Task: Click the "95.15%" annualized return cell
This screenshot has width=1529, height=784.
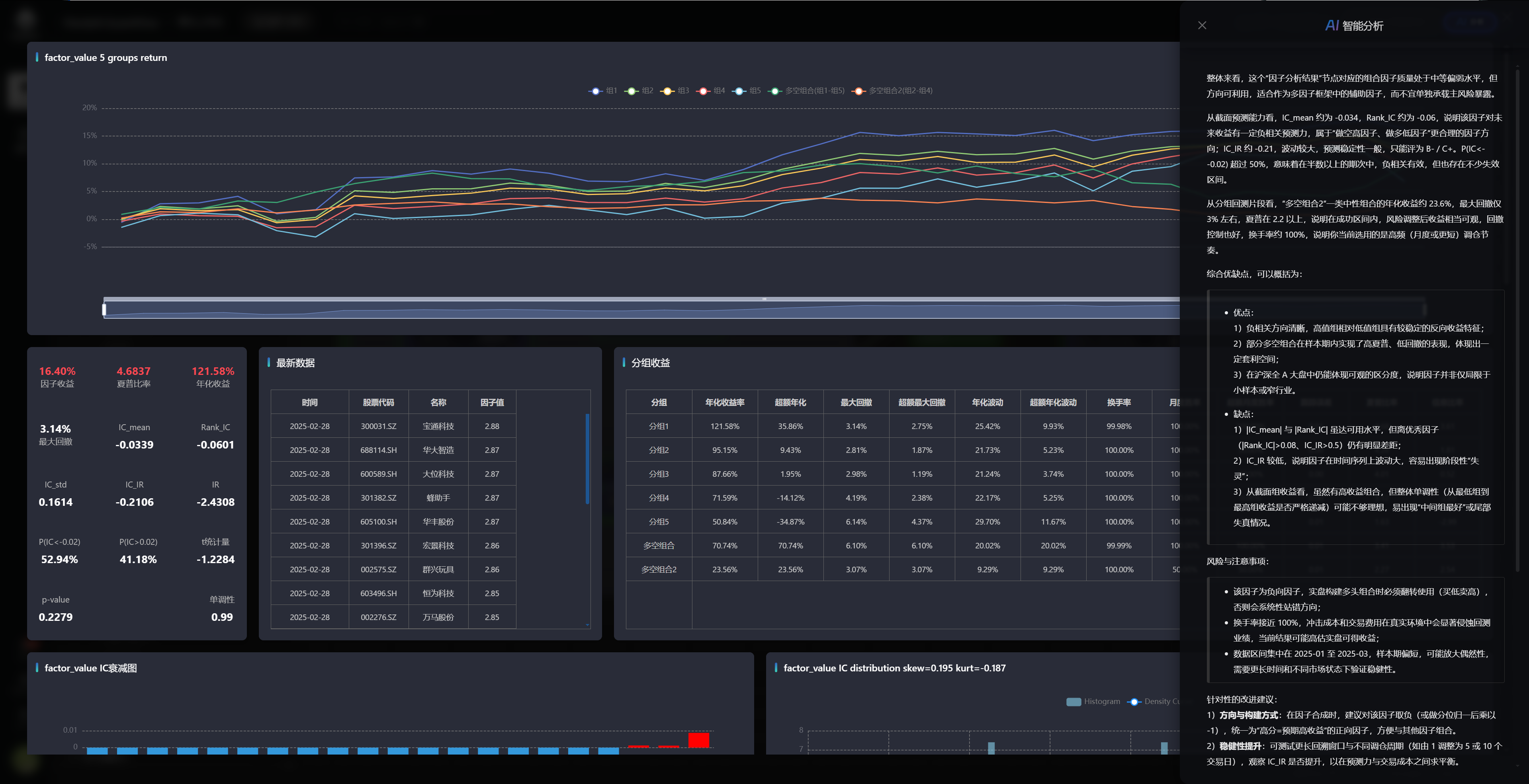Action: click(x=725, y=450)
